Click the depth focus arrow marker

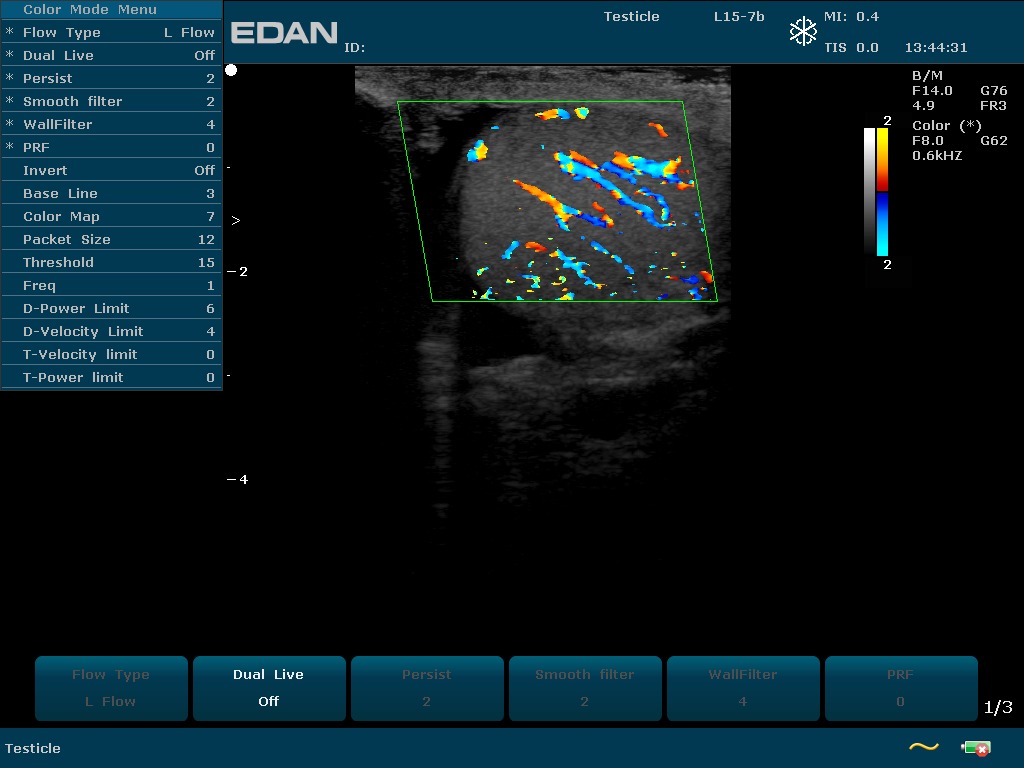pyautogui.click(x=236, y=220)
